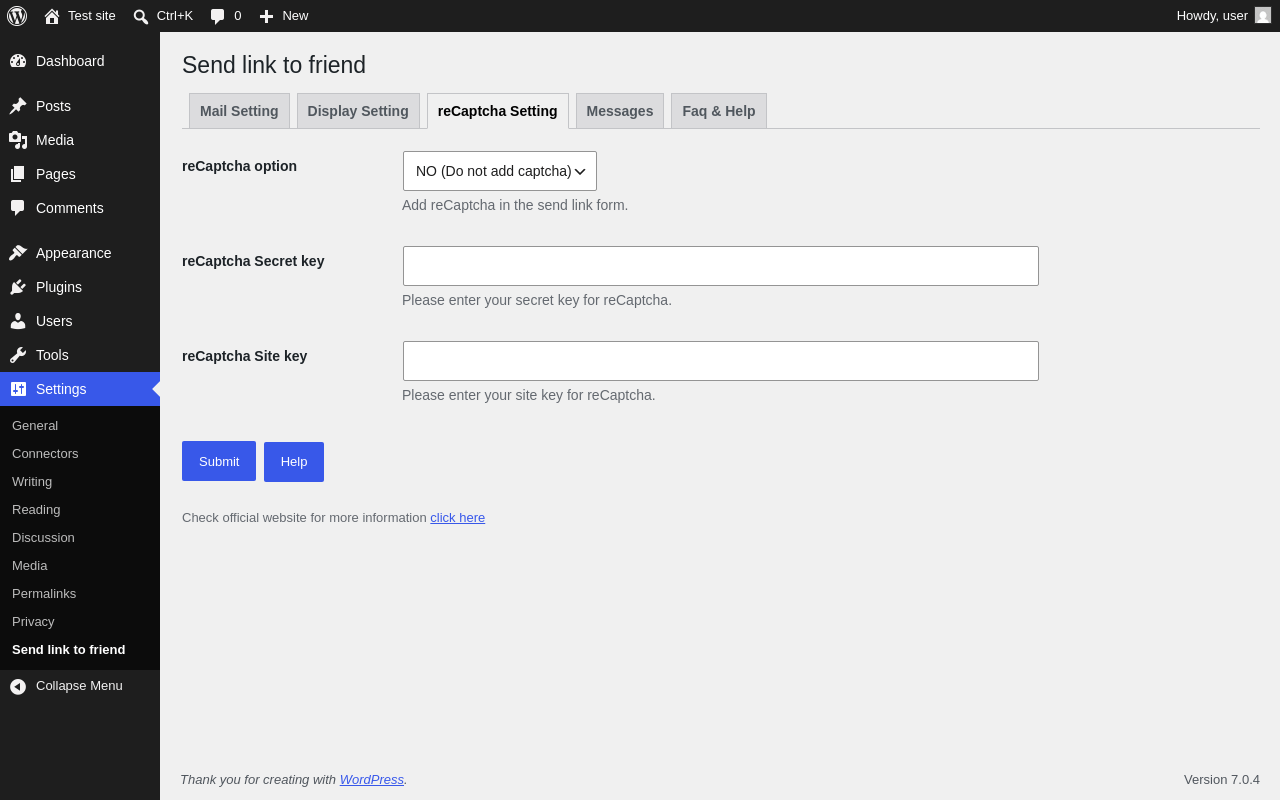Open Permalinks settings submenu item

click(44, 594)
